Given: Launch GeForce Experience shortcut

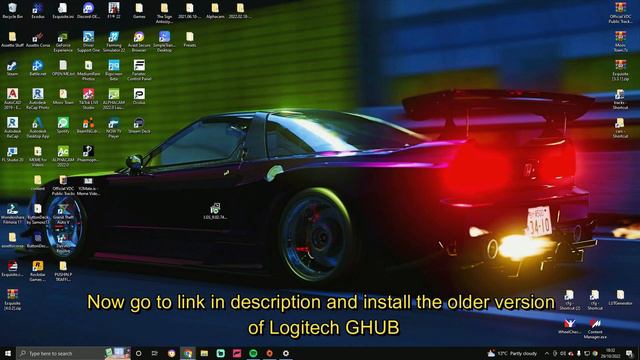Looking at the screenshot, I should click(x=63, y=42).
